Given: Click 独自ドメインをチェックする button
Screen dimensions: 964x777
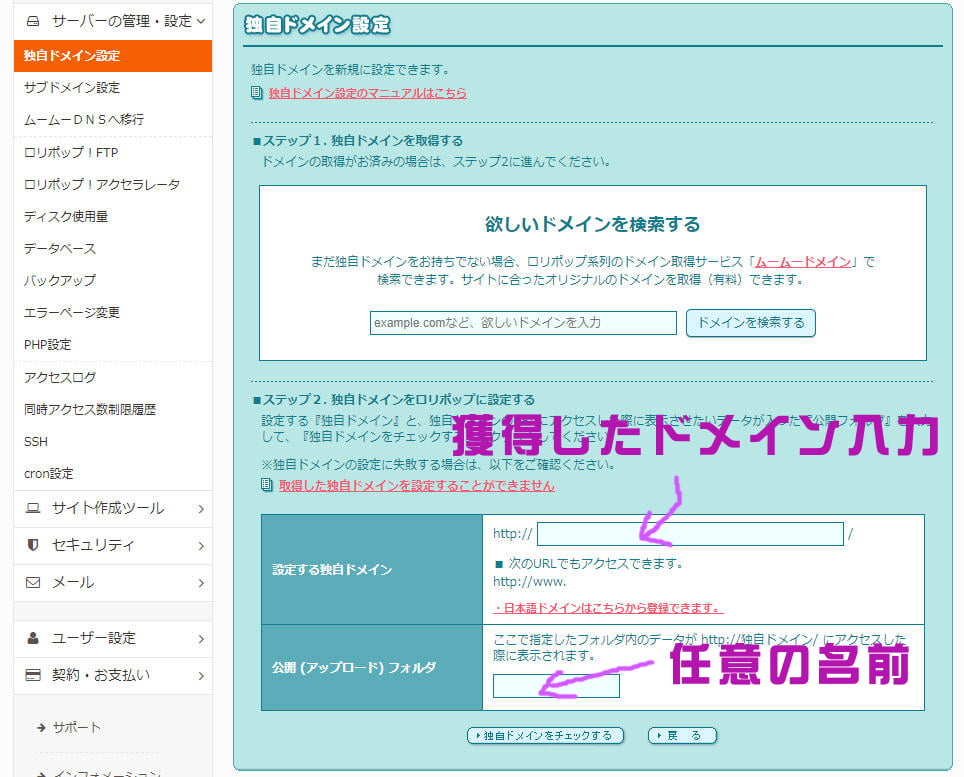Looking at the screenshot, I should tap(545, 736).
